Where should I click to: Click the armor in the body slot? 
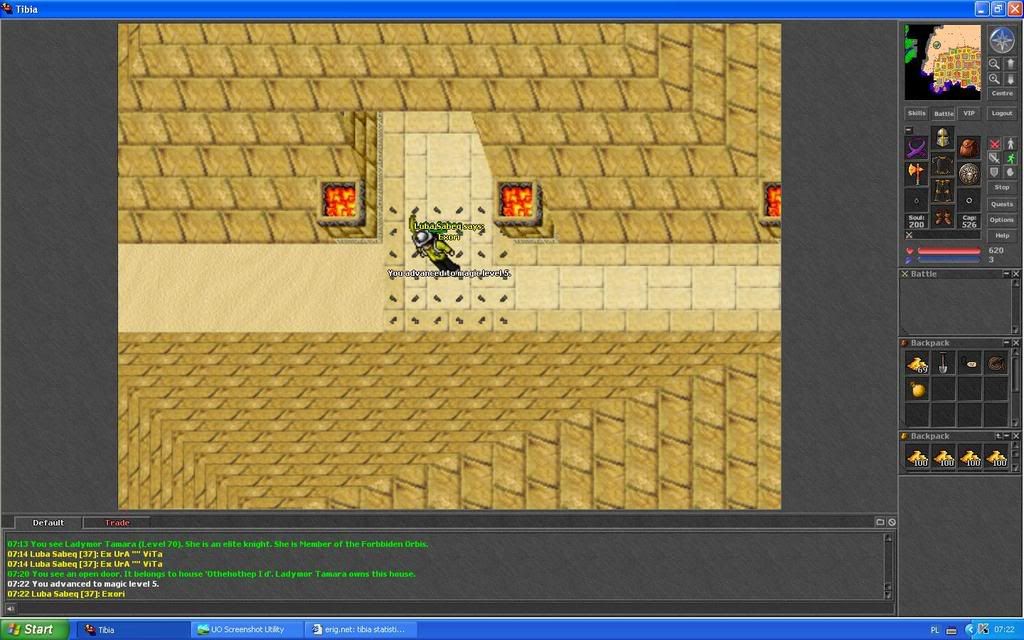(x=942, y=163)
